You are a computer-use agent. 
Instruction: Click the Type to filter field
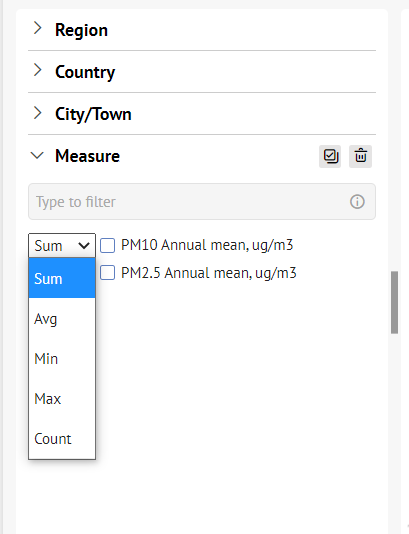pos(202,202)
